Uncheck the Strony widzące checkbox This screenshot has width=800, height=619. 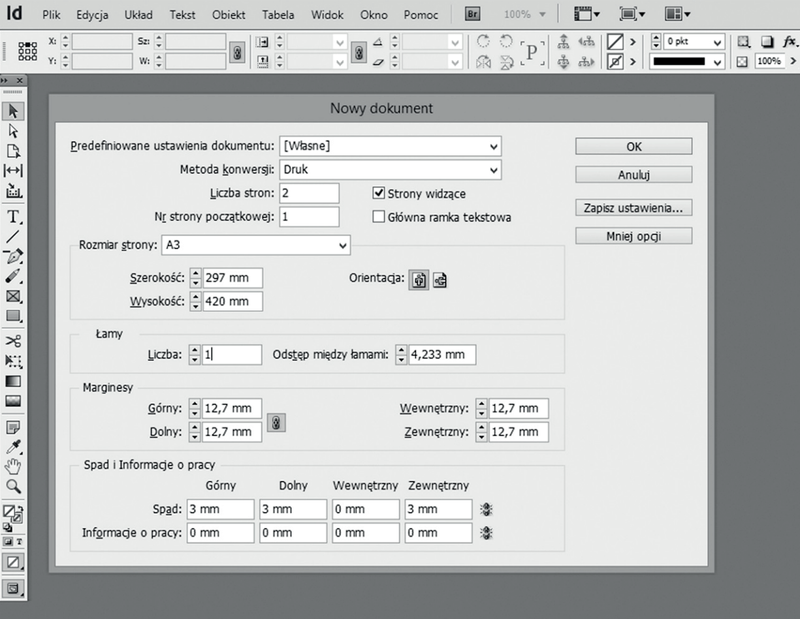379,193
